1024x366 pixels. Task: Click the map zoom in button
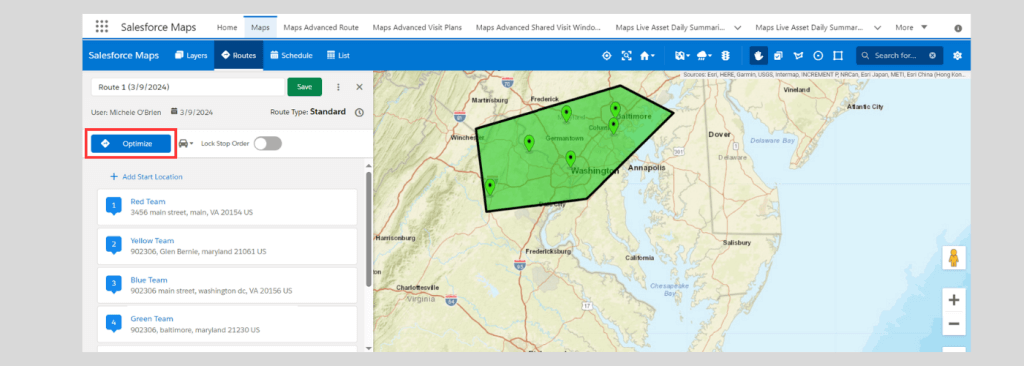pos(953,300)
